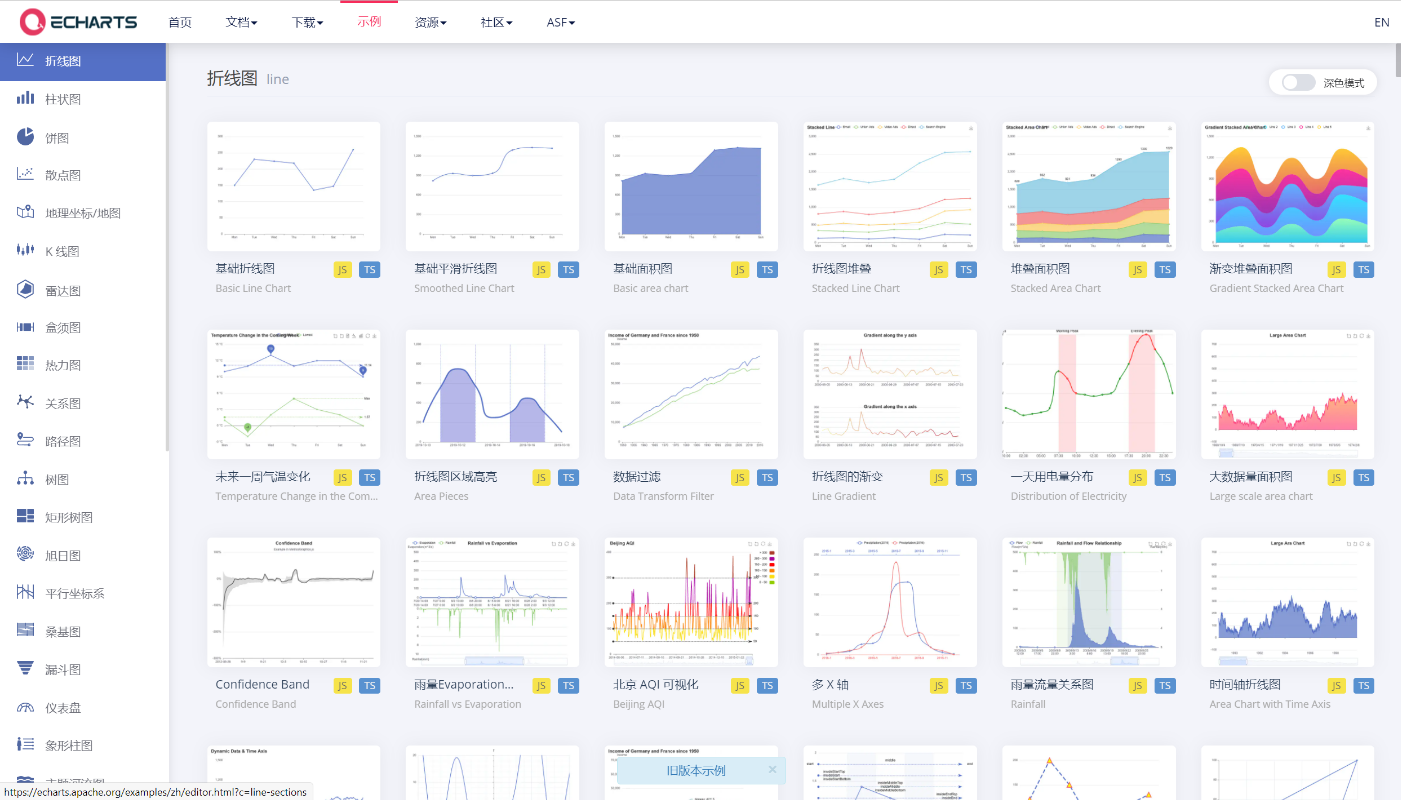Switch language via the EN link
This screenshot has width=1401, height=800.
1382,22
